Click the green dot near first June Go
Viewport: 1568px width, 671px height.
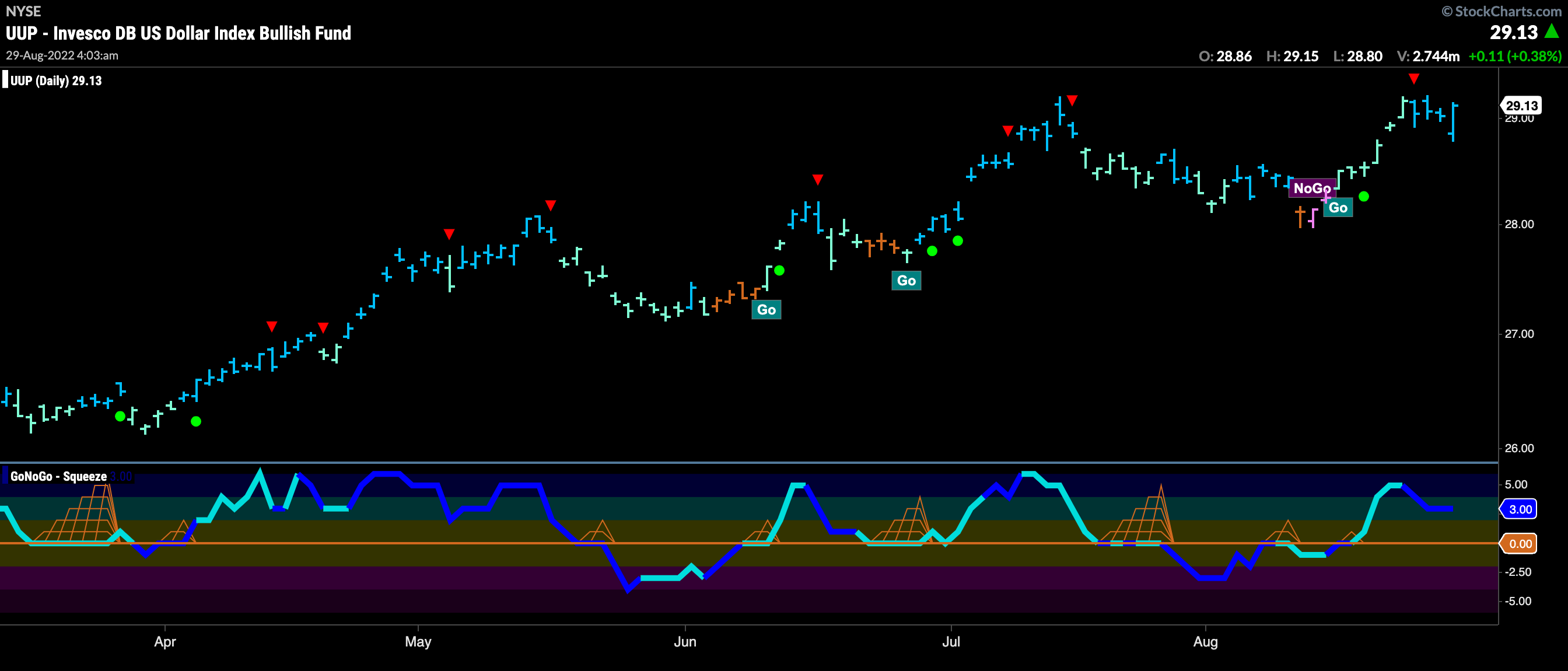click(x=779, y=270)
